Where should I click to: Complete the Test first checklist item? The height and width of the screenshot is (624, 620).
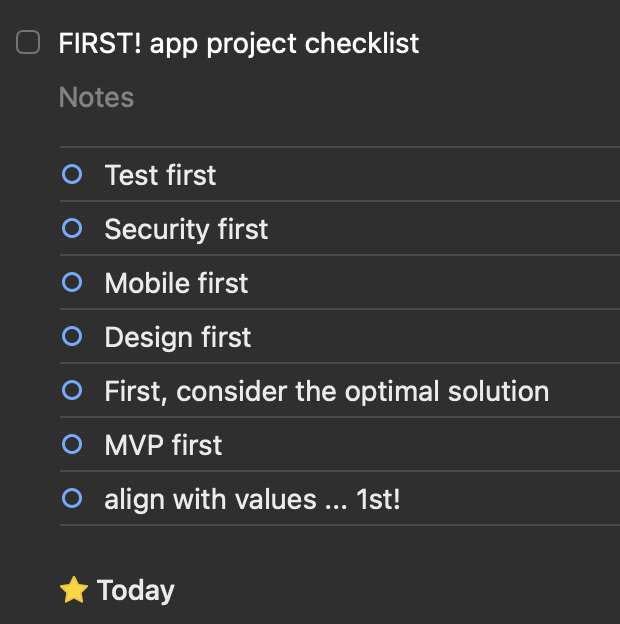pyautogui.click(x=72, y=175)
